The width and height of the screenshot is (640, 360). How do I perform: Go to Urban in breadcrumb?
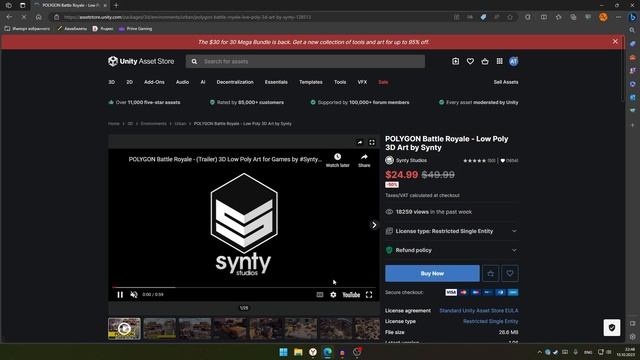(x=180, y=124)
